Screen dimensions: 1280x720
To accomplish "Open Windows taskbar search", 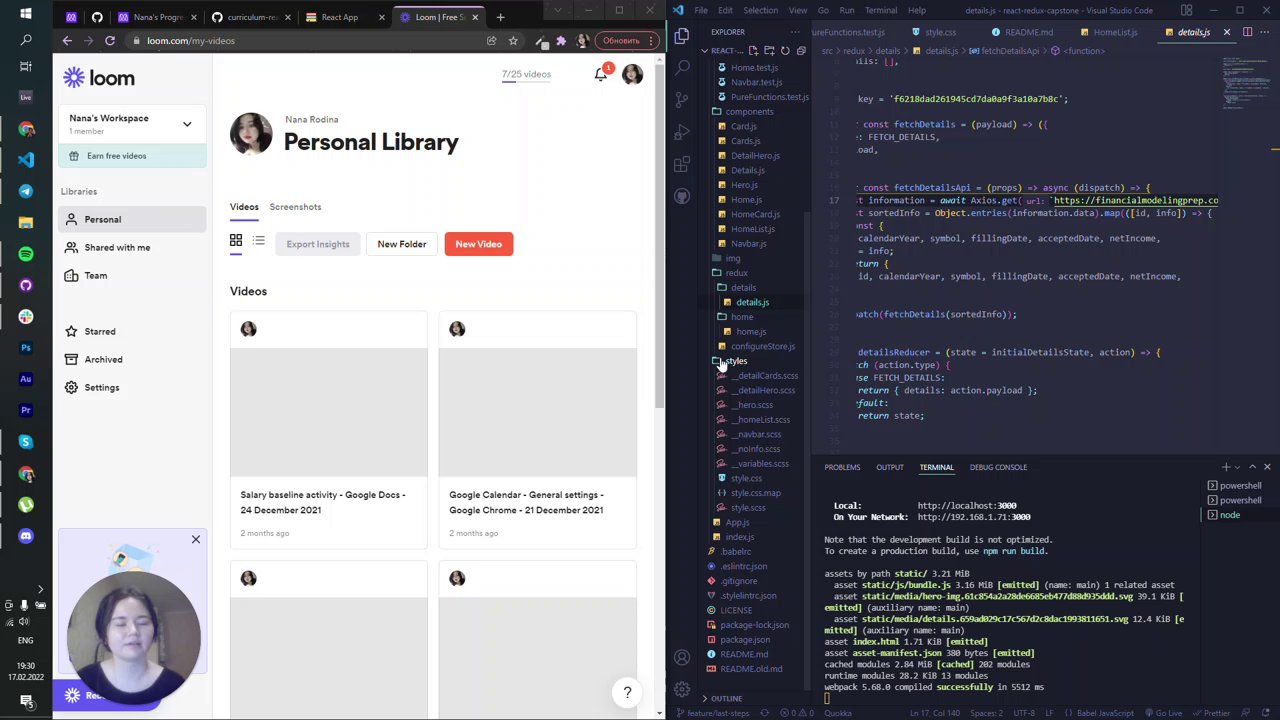I will pyautogui.click(x=26, y=40).
